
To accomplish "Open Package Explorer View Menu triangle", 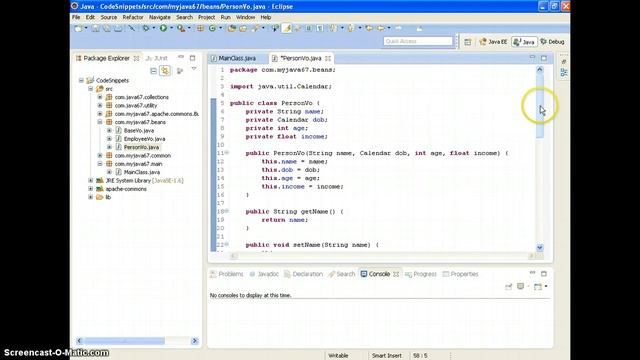I will point(194,69).
